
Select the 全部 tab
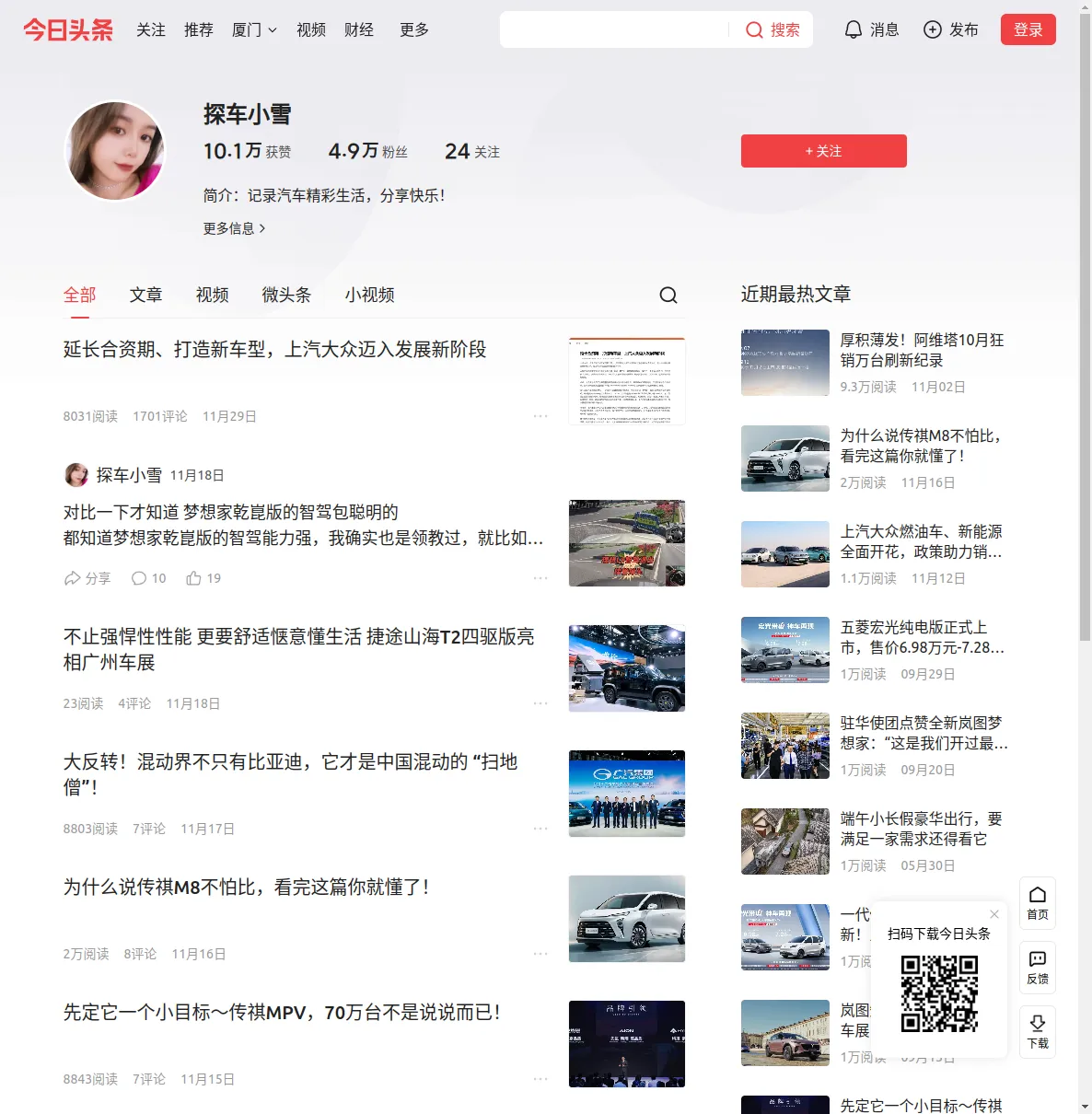pyautogui.click(x=80, y=295)
